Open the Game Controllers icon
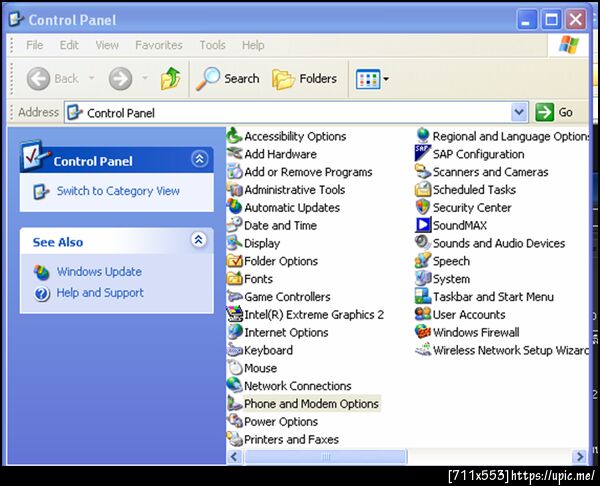 pyautogui.click(x=234, y=297)
